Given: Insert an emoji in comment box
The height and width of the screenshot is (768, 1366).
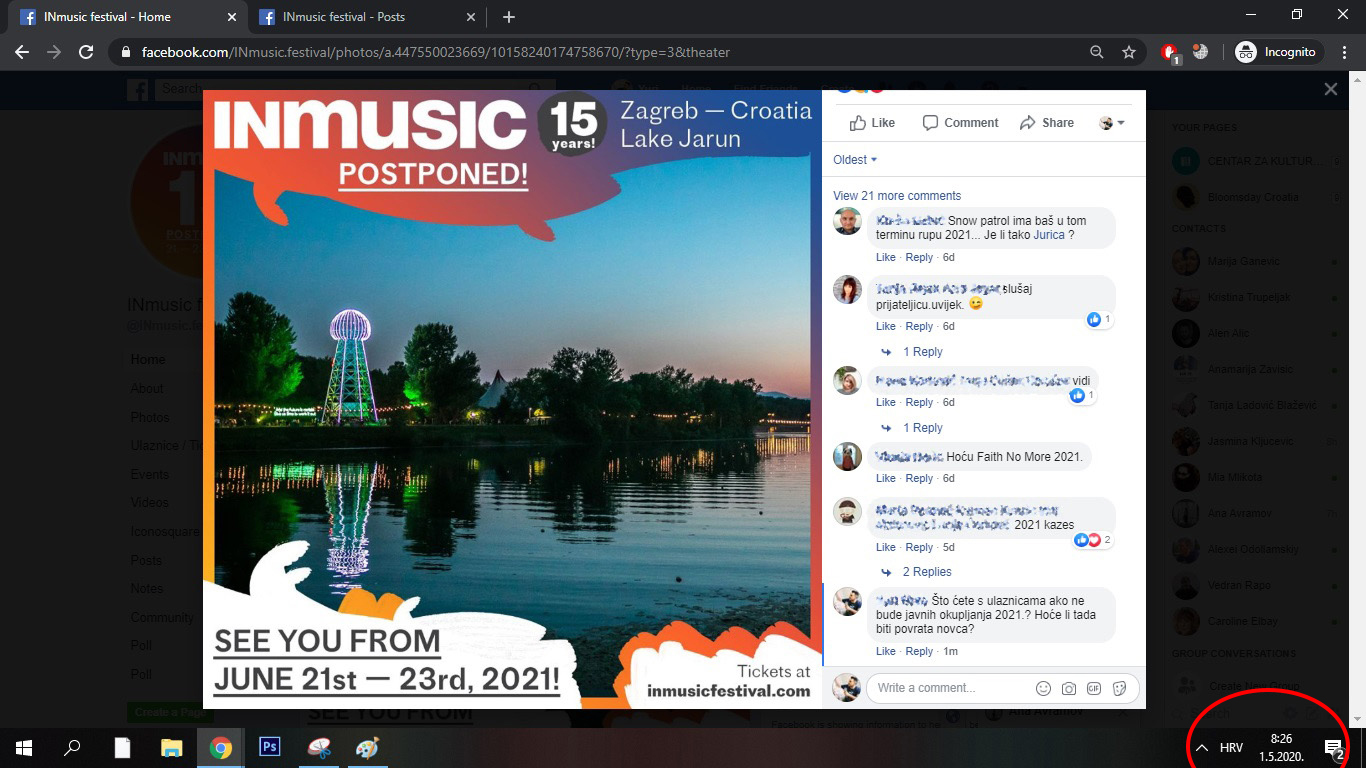Looking at the screenshot, I should pos(1043,688).
